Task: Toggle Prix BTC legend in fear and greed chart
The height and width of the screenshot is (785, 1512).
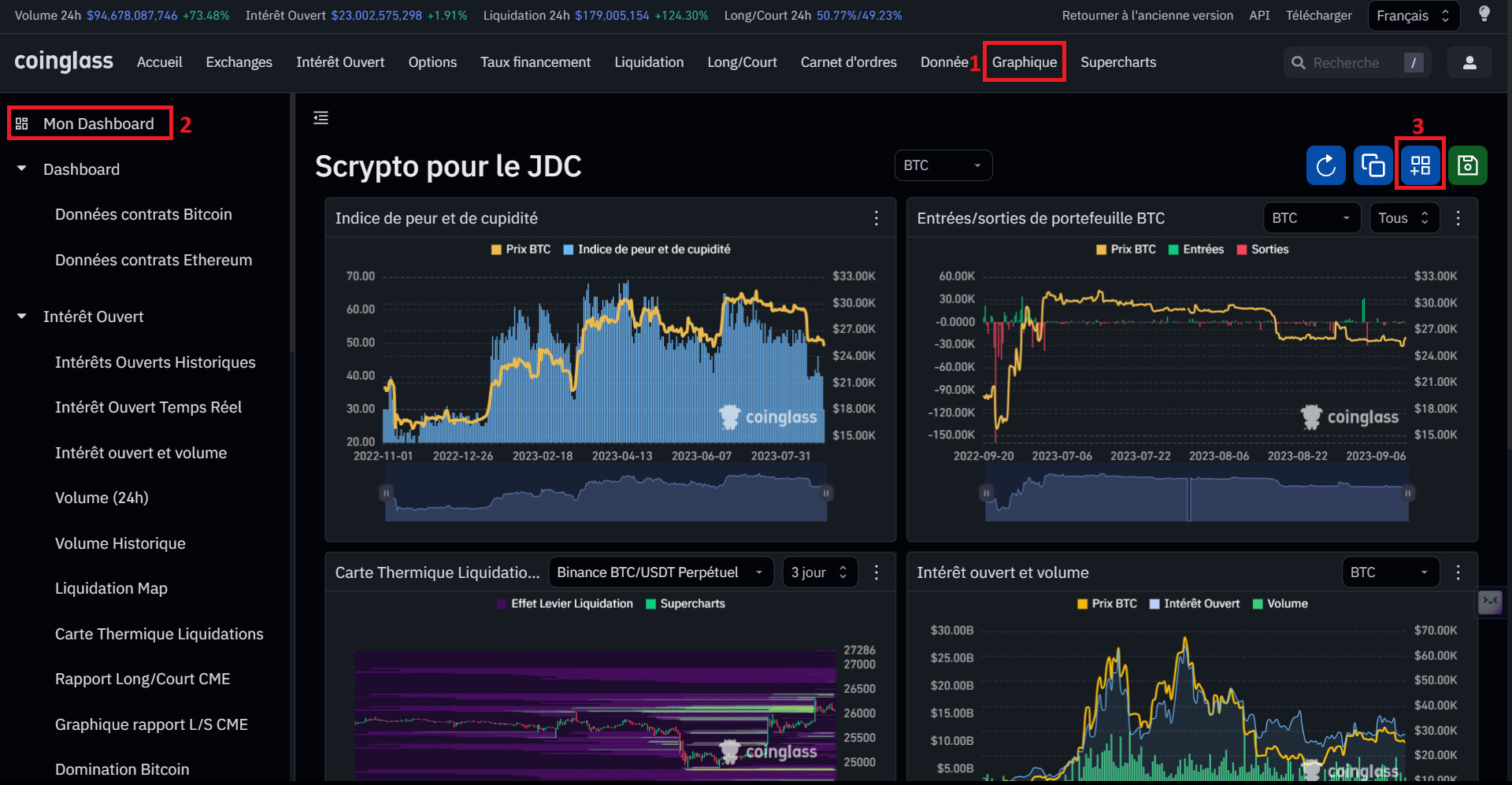Action: (521, 249)
